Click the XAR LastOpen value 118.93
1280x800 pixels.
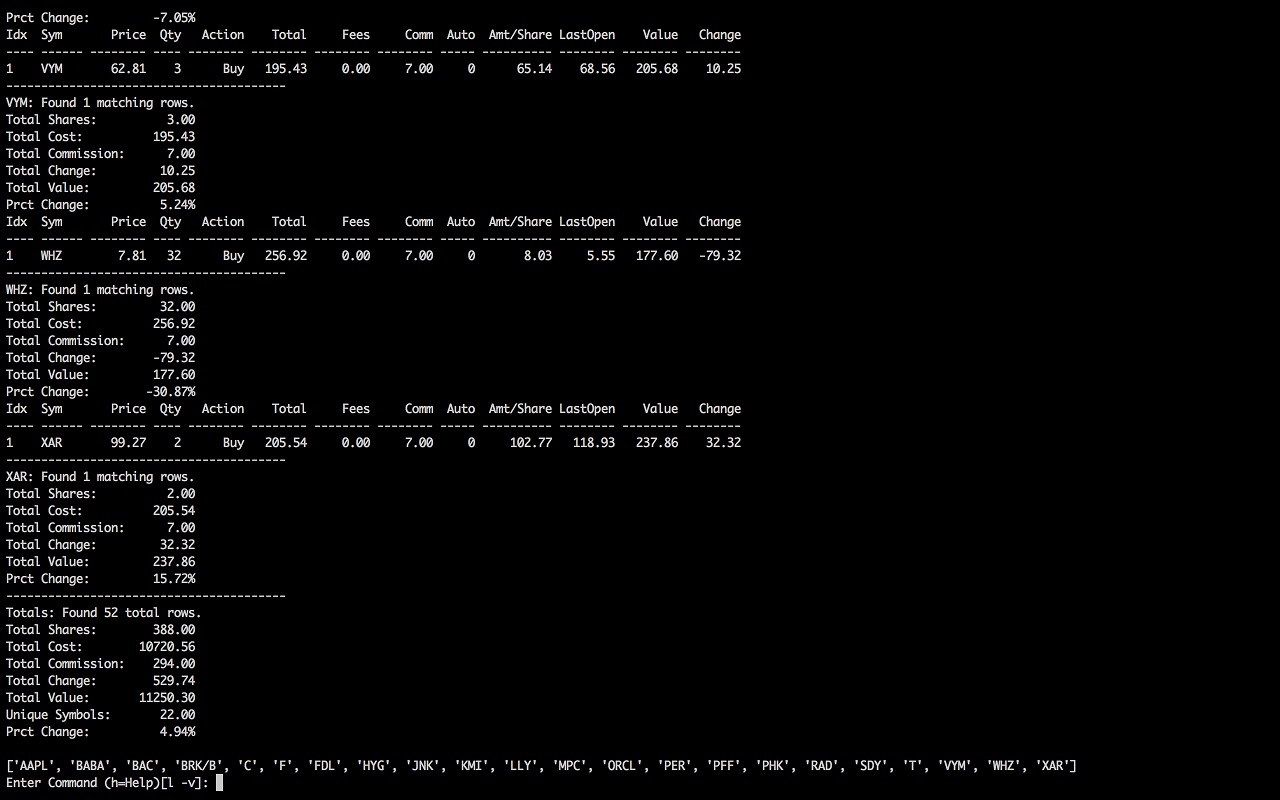[x=594, y=443]
